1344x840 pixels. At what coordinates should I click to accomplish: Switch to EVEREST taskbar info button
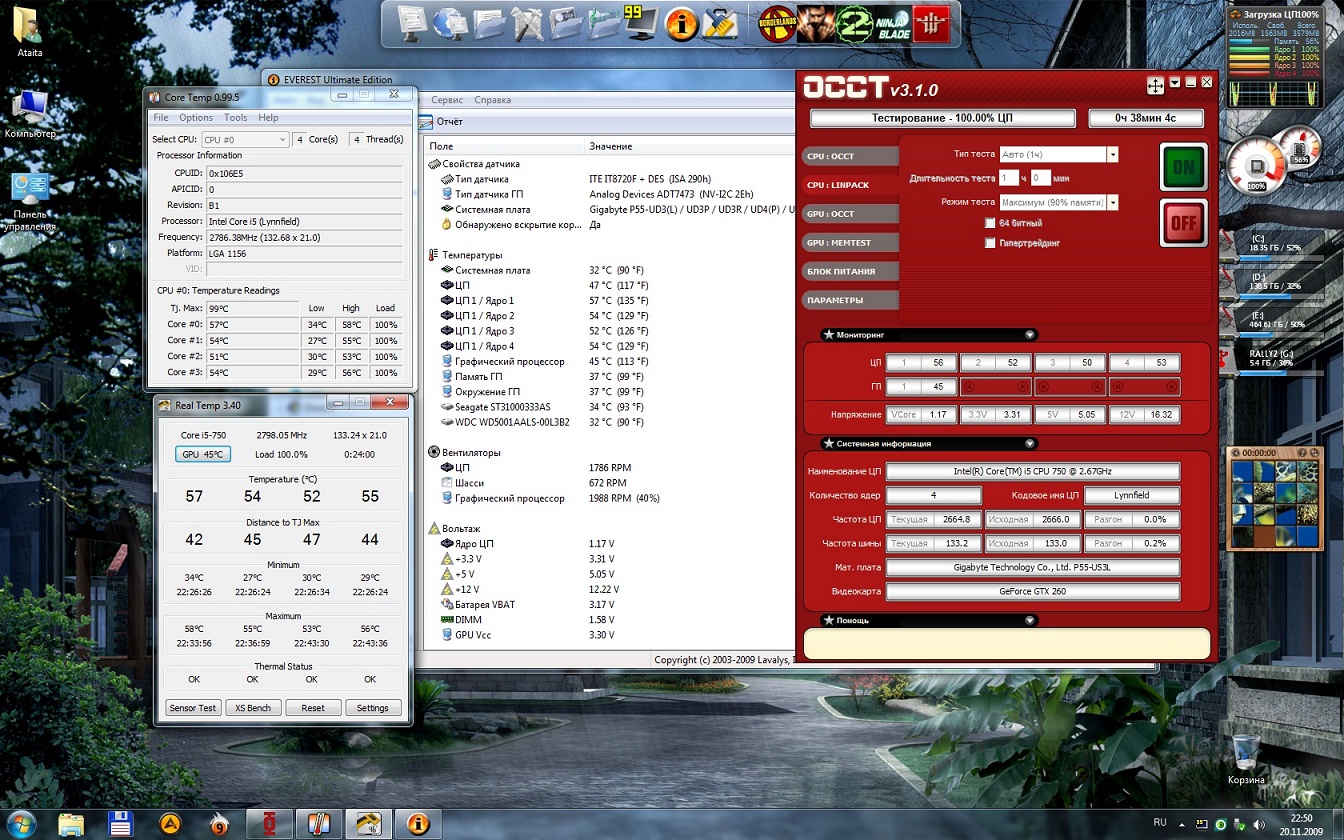[x=418, y=824]
